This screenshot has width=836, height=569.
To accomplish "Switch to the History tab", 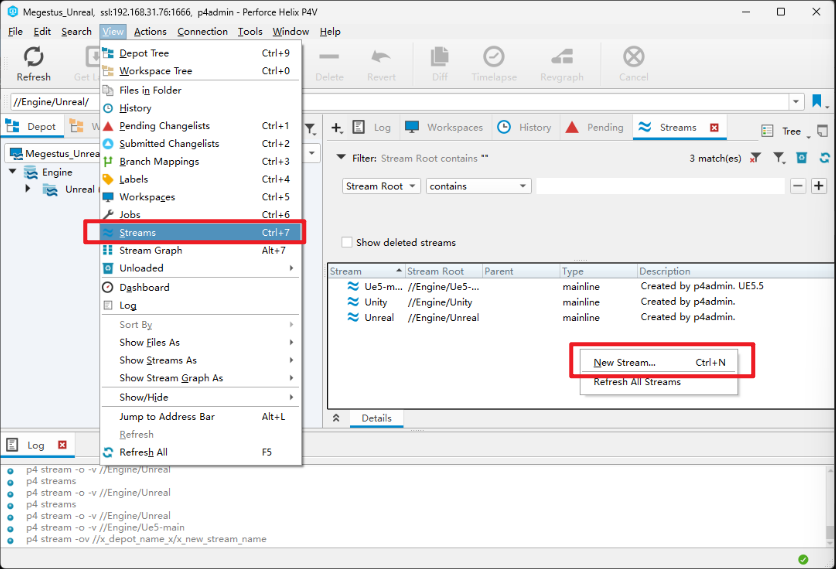I will (x=525, y=127).
